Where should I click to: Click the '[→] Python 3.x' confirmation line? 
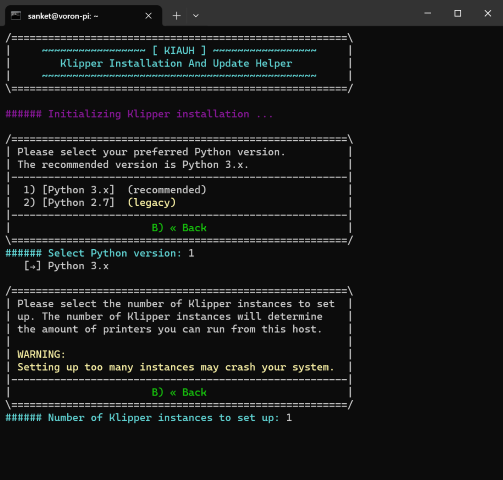pos(66,266)
